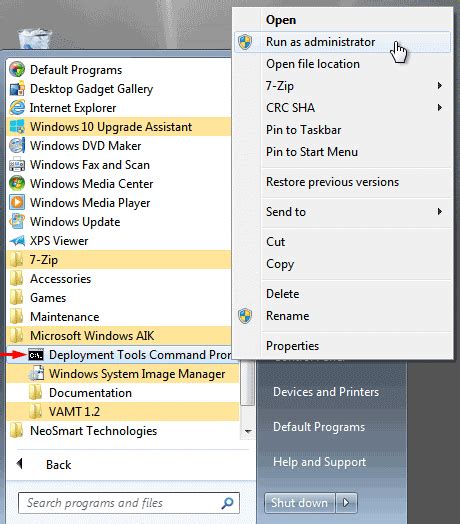Image resolution: width=460 pixels, height=524 pixels.
Task: Click the shield icon beside Run as administrator
Action: point(245,42)
